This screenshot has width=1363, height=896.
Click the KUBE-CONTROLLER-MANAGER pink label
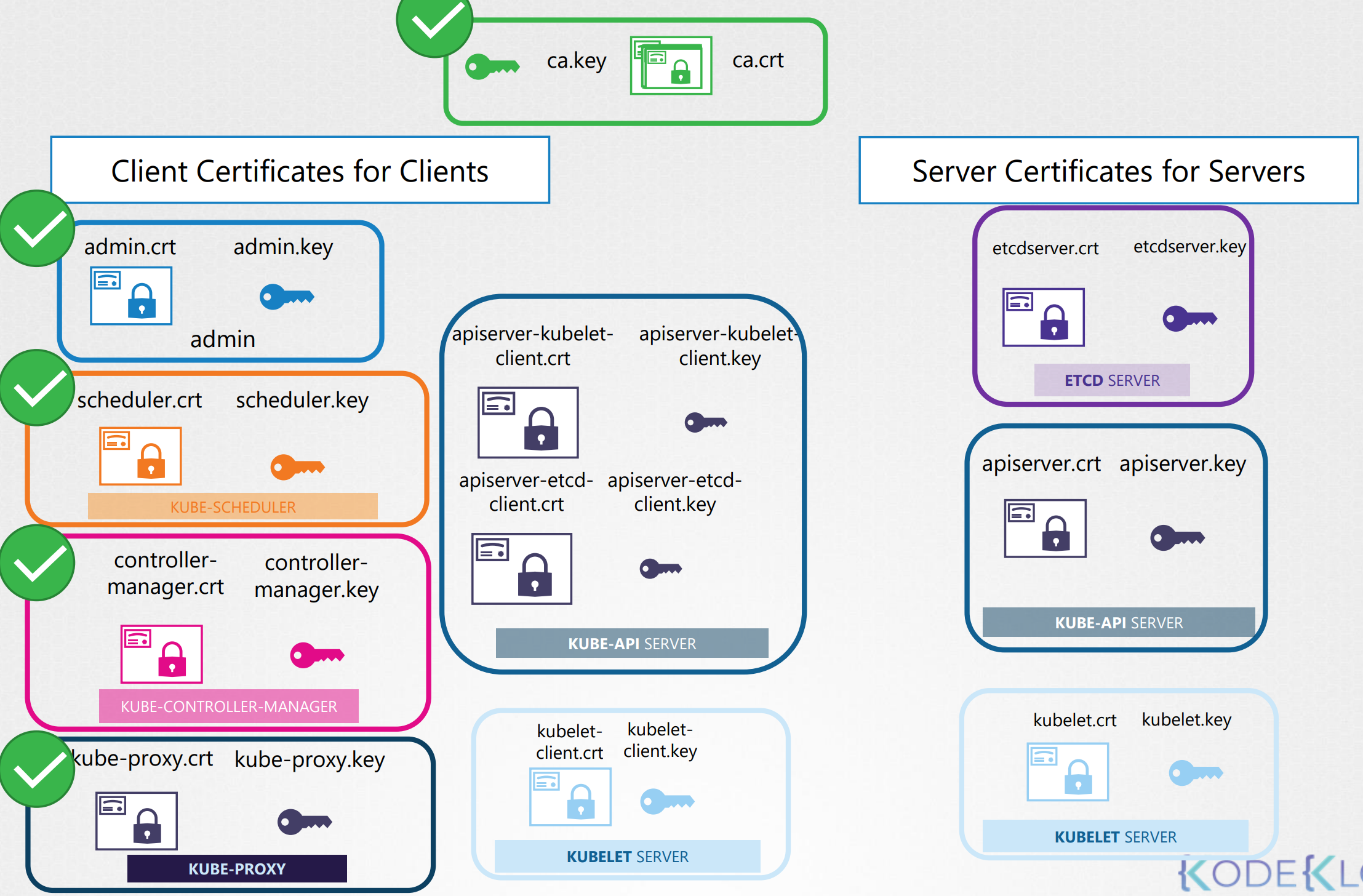click(x=229, y=706)
